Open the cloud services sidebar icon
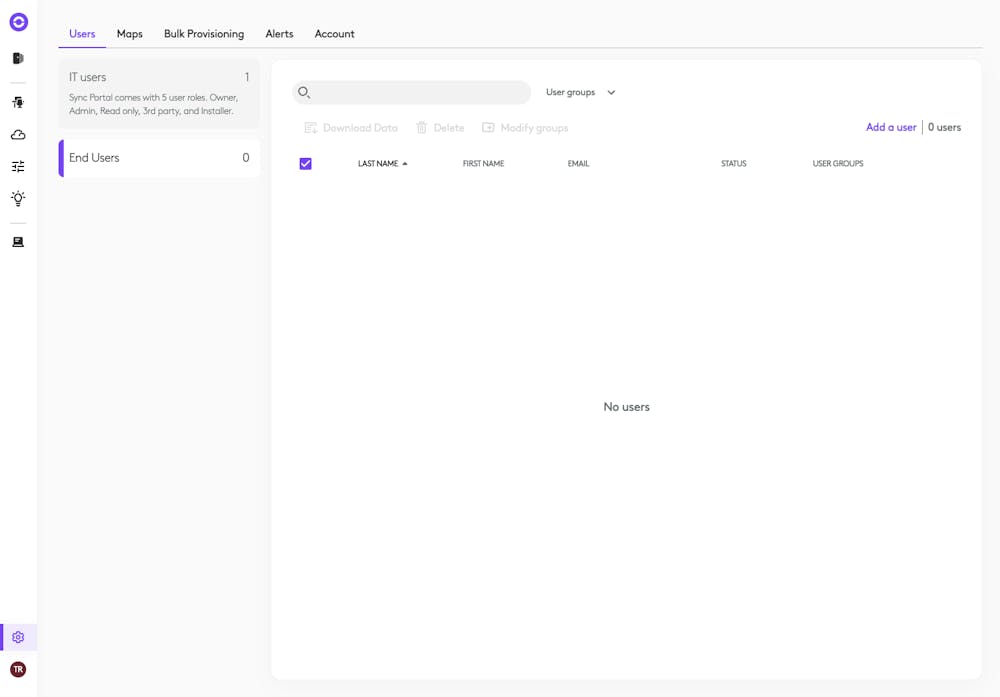1000x697 pixels. click(17, 134)
